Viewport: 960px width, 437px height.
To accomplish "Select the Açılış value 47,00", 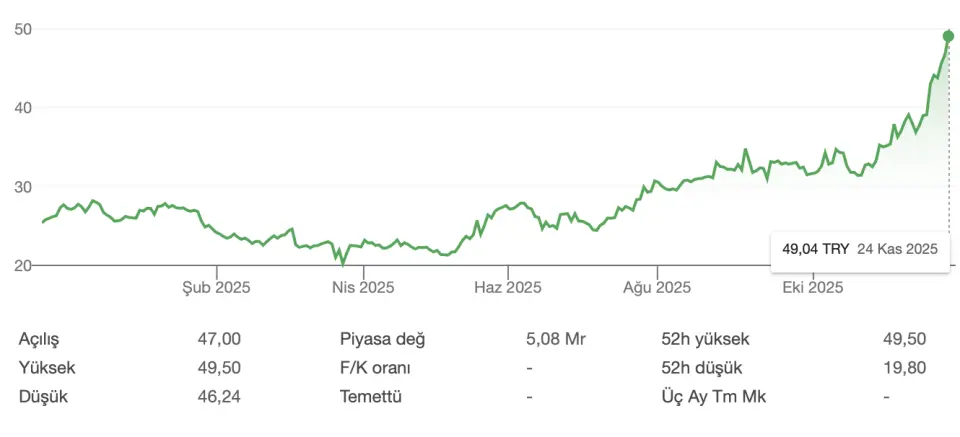I will 219,339.
